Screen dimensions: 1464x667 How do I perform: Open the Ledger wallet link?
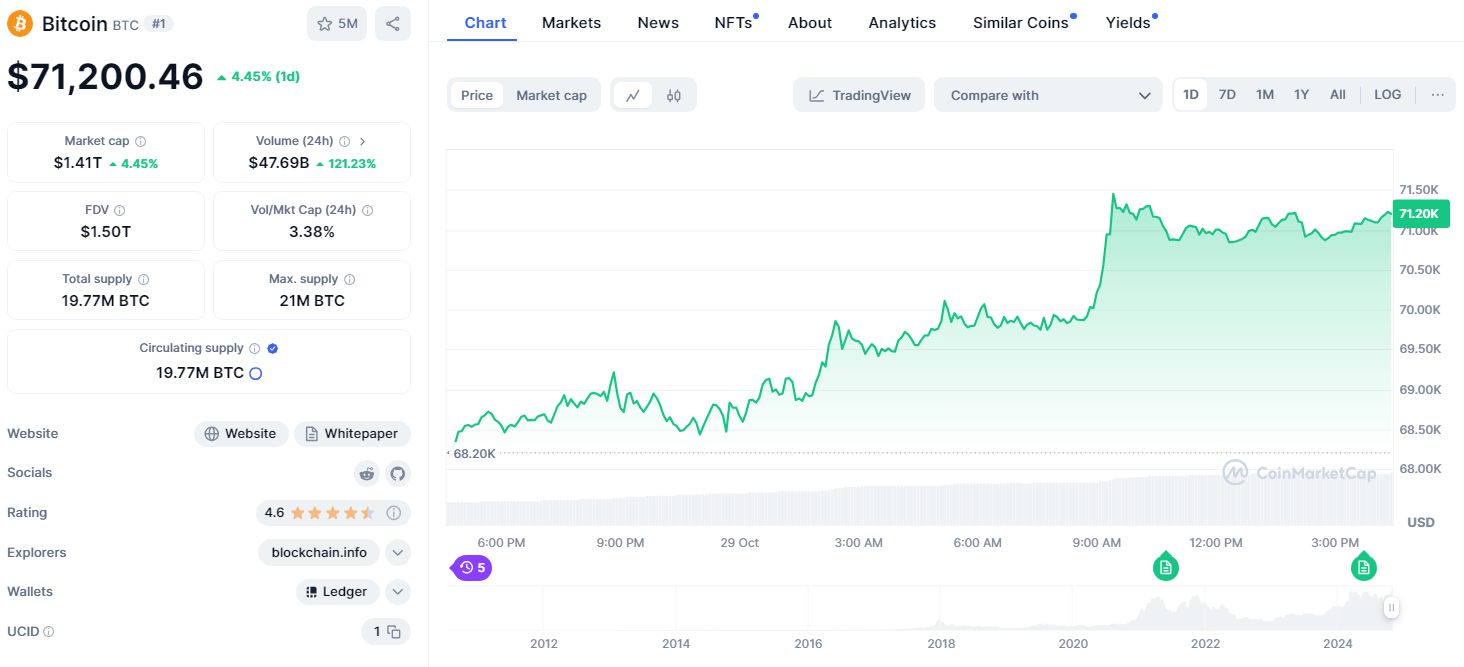pos(338,592)
